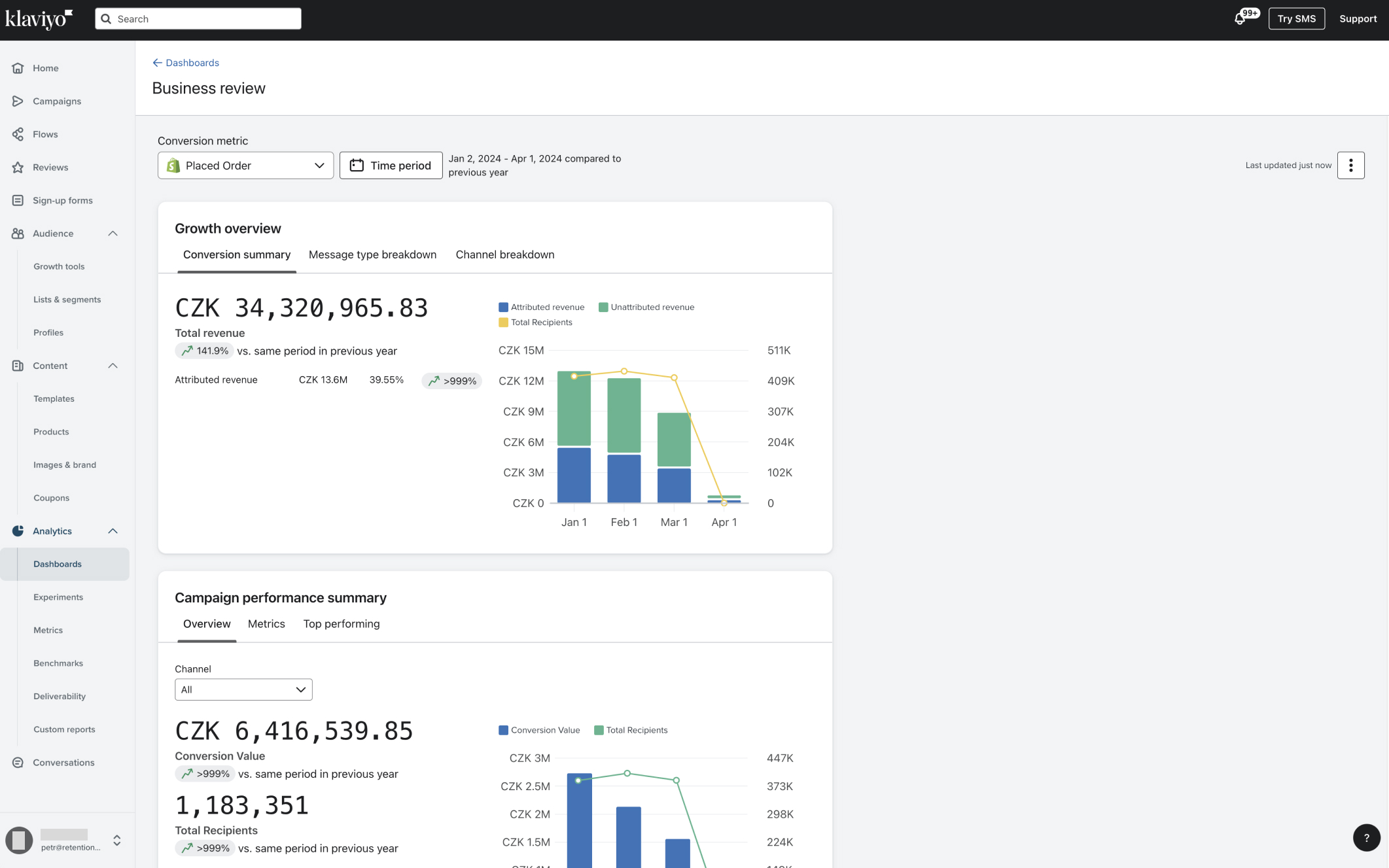Switch to Top performing tab

[x=342, y=624]
